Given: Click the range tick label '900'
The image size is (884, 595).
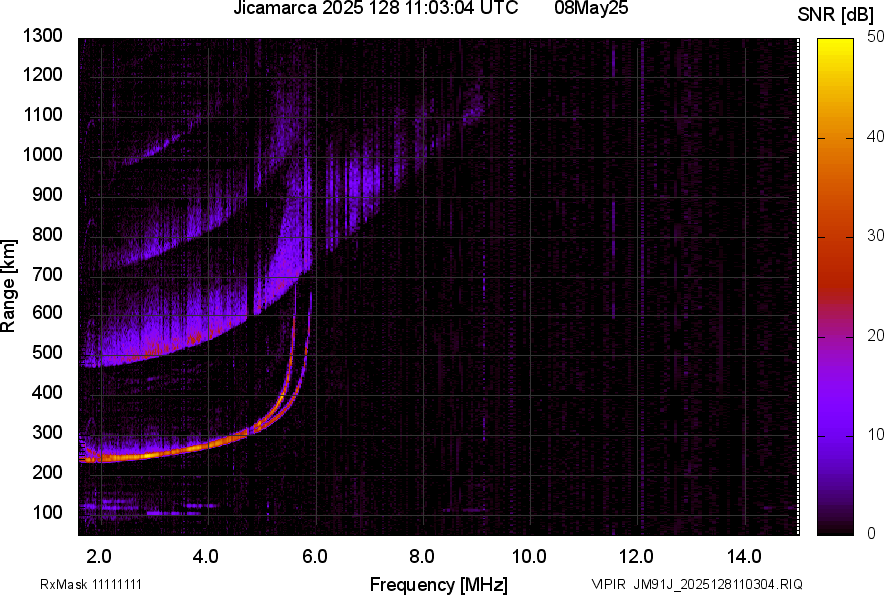Looking at the screenshot, I should coord(47,195).
